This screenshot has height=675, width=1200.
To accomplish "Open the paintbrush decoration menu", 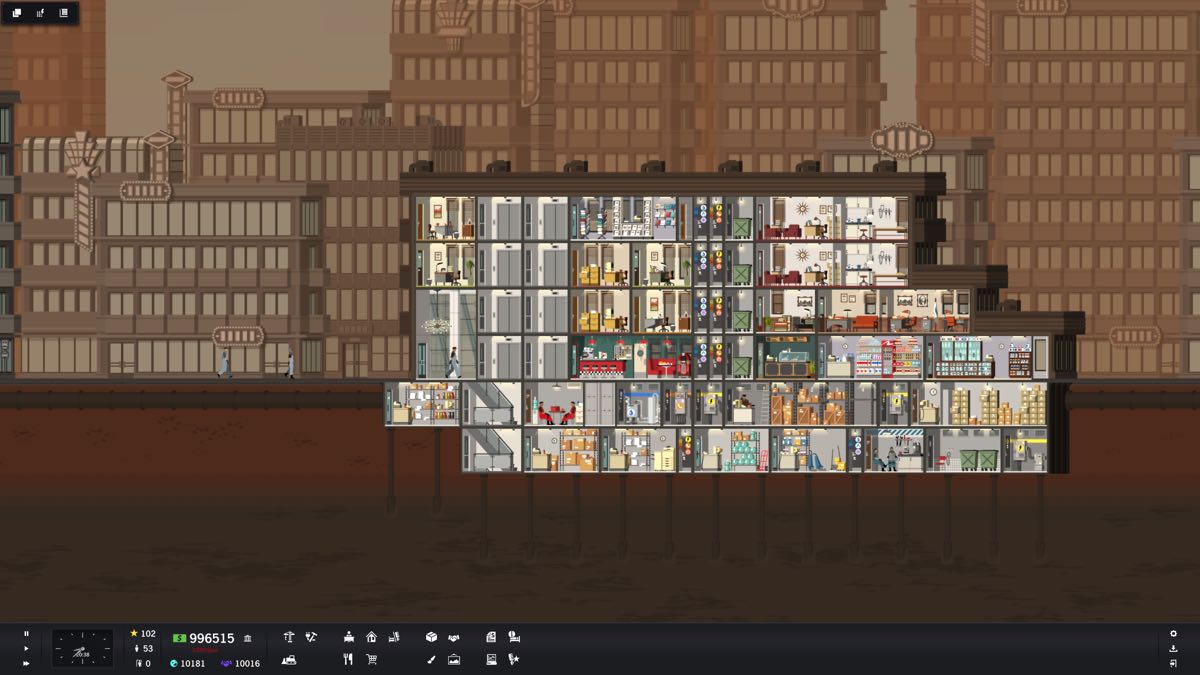I will click(431, 659).
